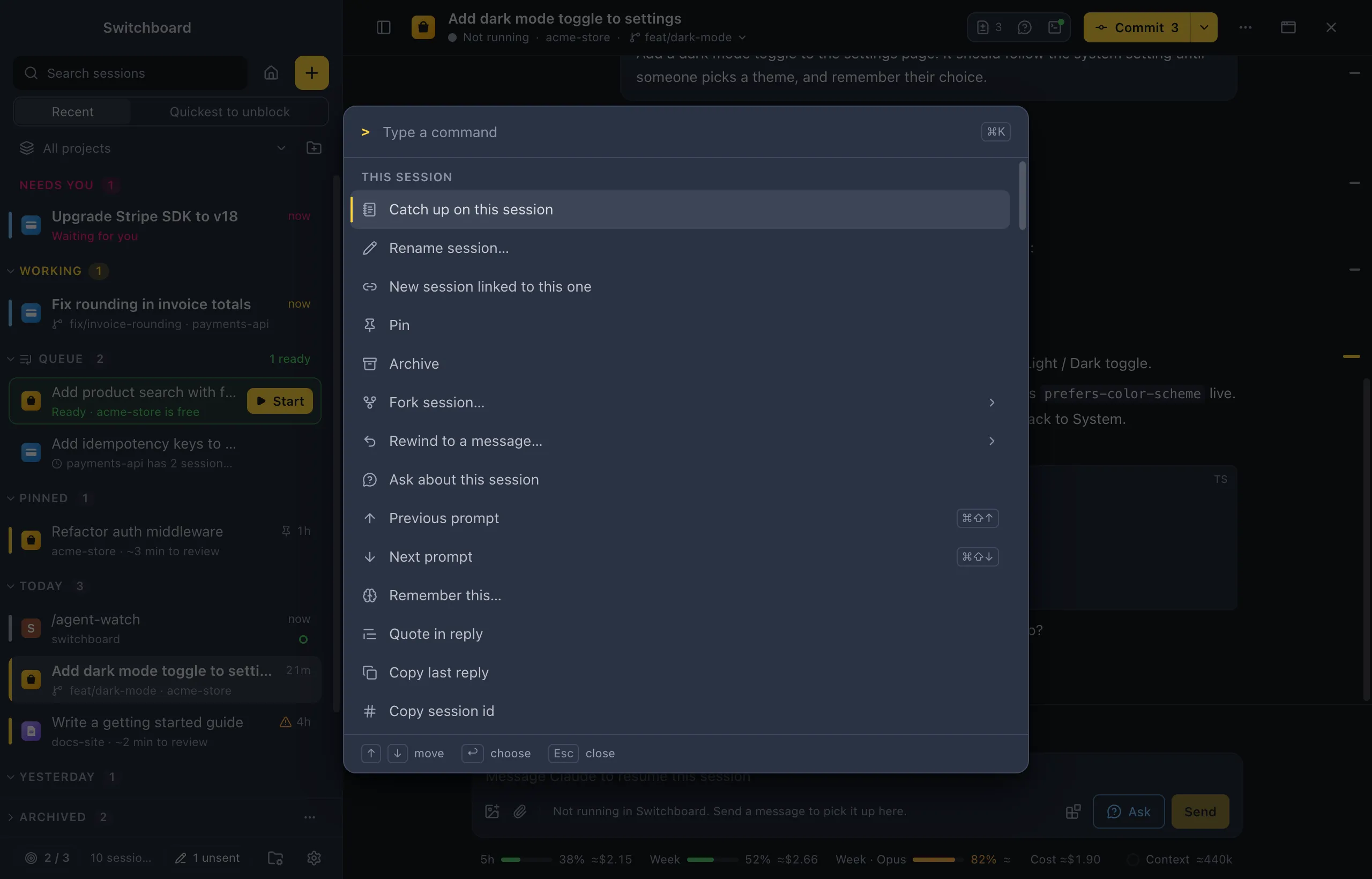Click the apps grid icon beside Ask
The height and width of the screenshot is (879, 1372).
[x=1073, y=811]
